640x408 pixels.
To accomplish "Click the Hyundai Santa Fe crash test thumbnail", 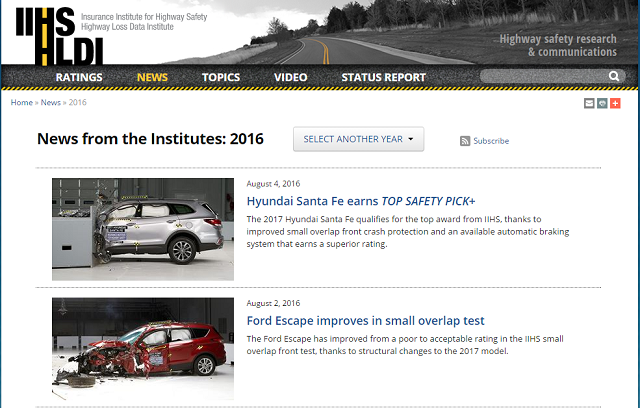I will coord(143,229).
